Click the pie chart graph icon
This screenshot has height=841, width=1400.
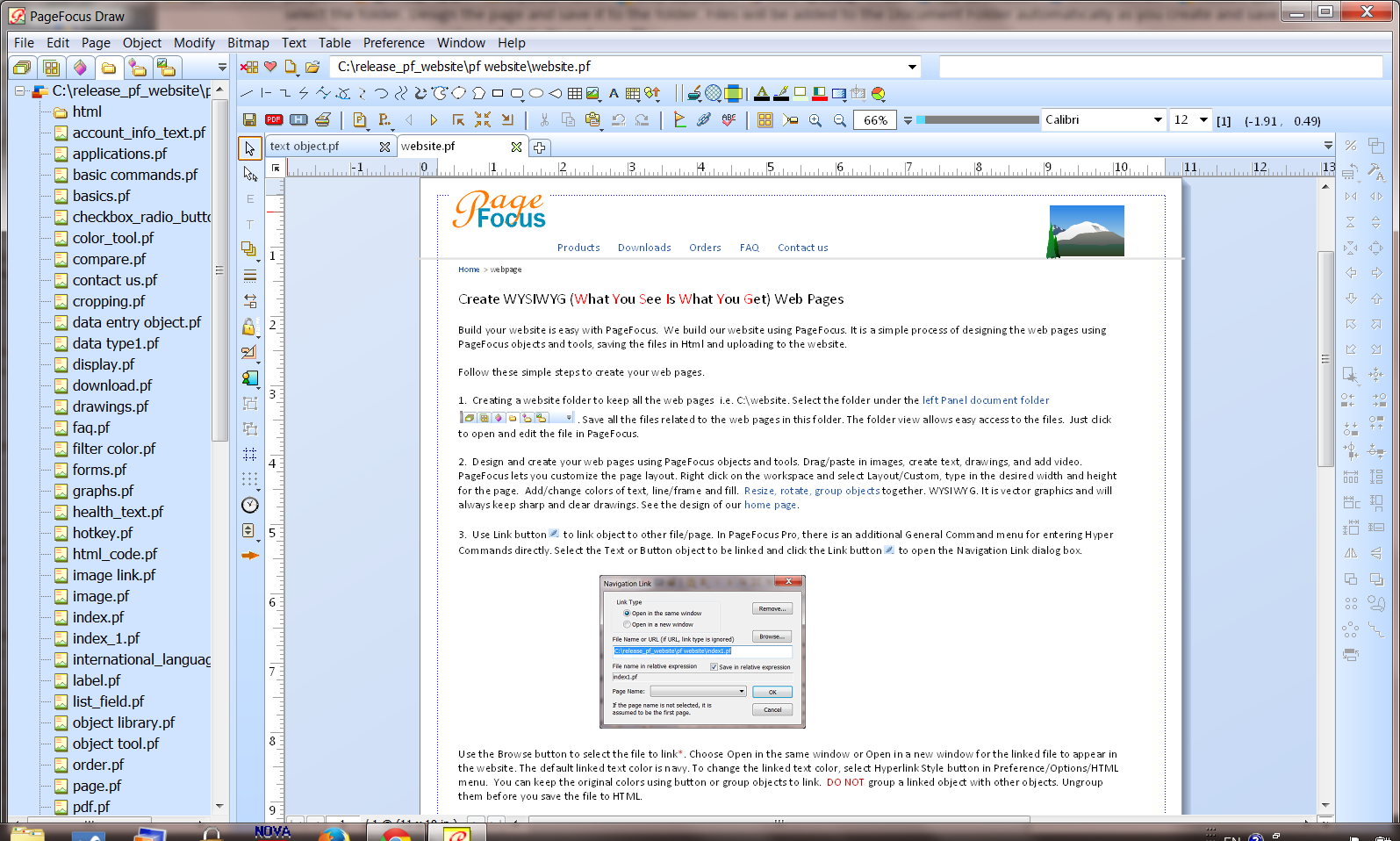point(878,93)
